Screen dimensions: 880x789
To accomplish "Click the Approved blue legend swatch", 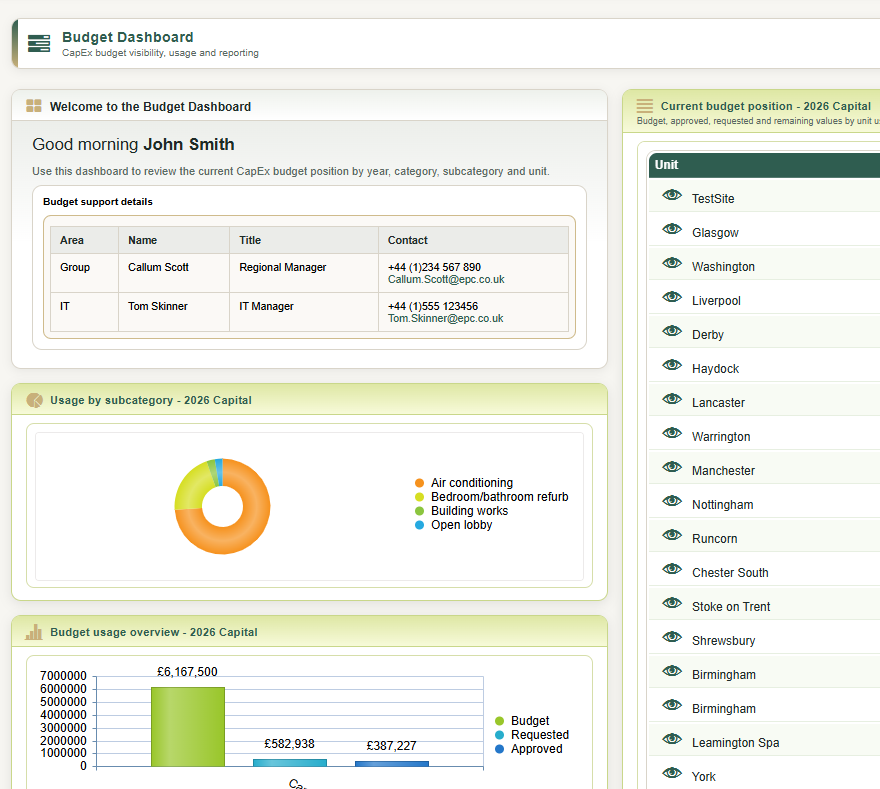I will pos(499,749).
